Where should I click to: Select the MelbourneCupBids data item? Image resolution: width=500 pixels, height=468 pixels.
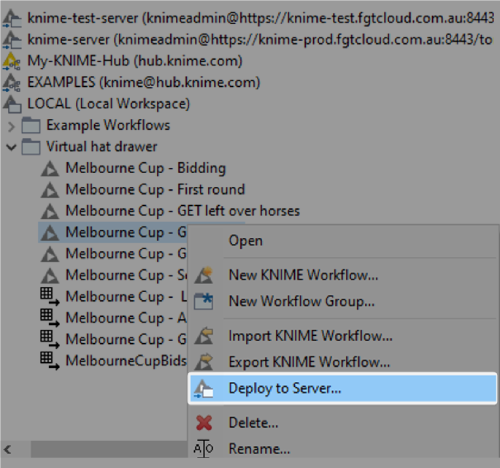126,361
